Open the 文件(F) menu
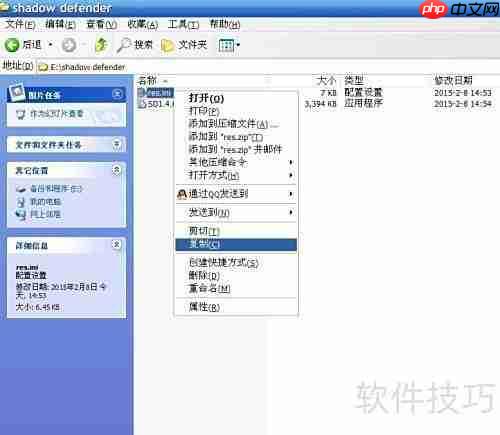 tap(20, 24)
